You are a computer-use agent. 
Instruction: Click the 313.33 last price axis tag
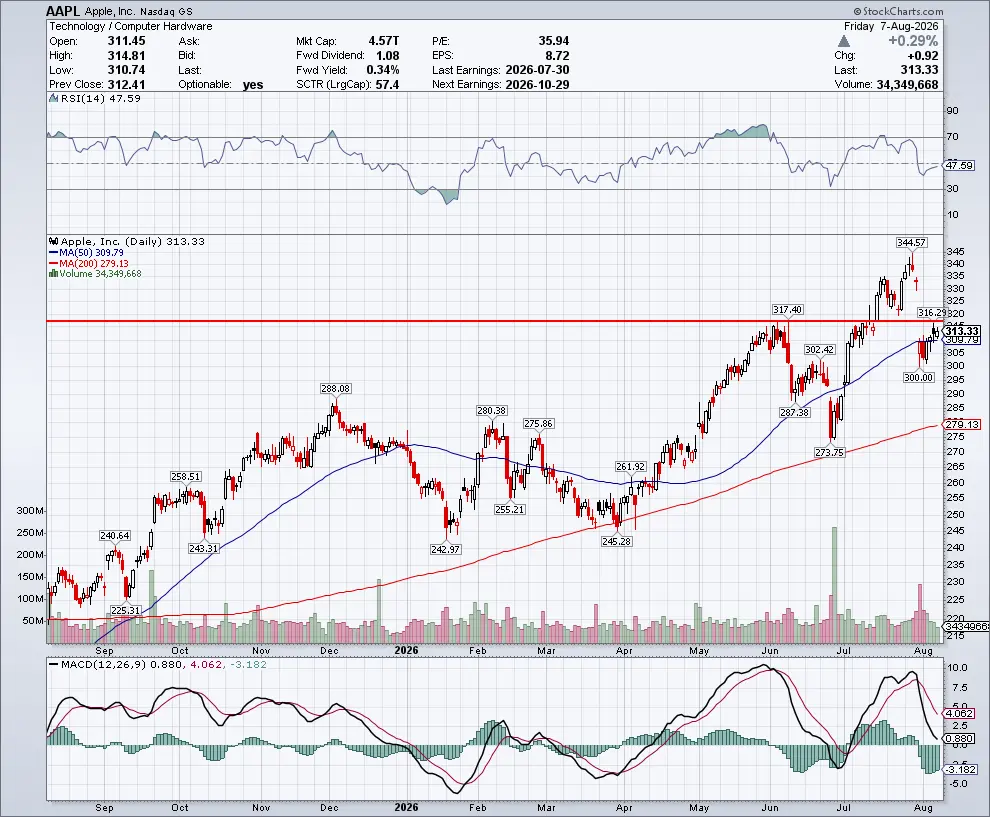pos(962,331)
